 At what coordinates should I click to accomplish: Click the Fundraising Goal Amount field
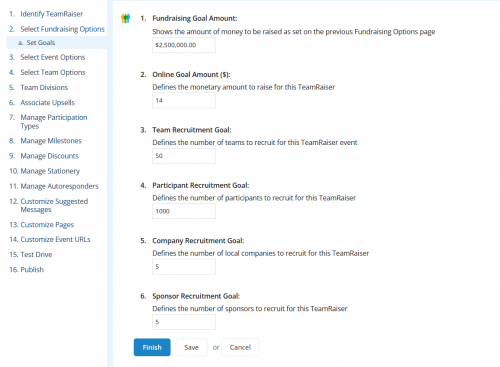pos(184,45)
